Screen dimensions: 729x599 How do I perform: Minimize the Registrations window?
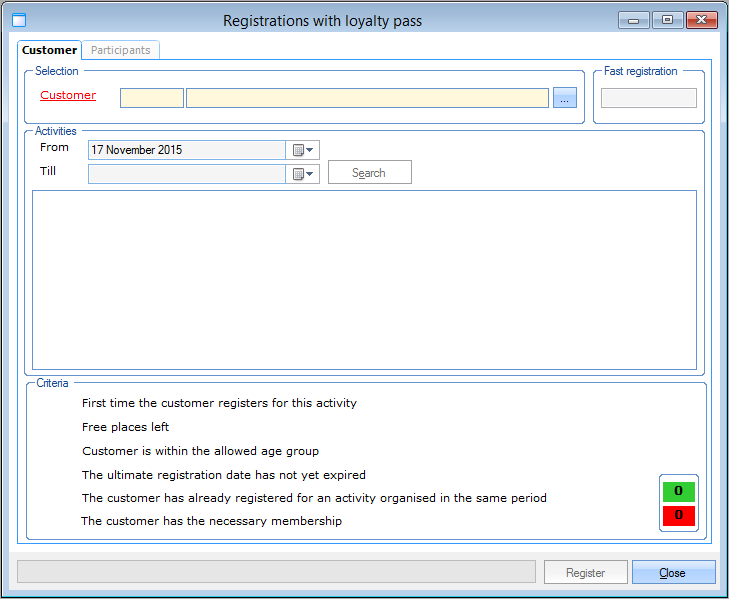[x=633, y=20]
